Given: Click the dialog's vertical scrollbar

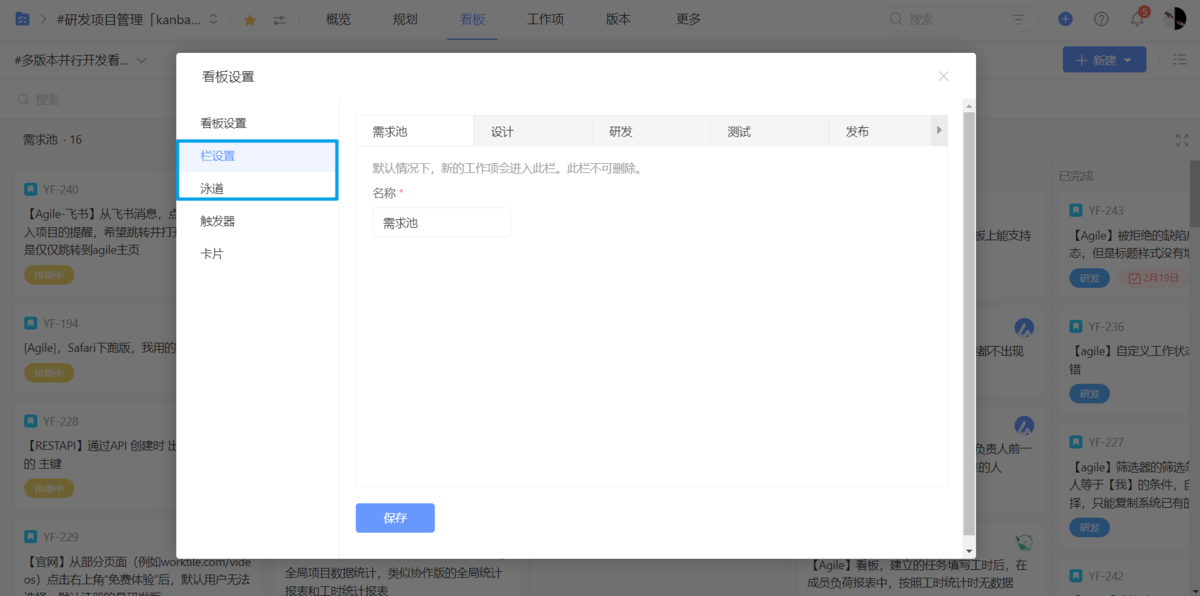Looking at the screenshot, I should pos(967,300).
